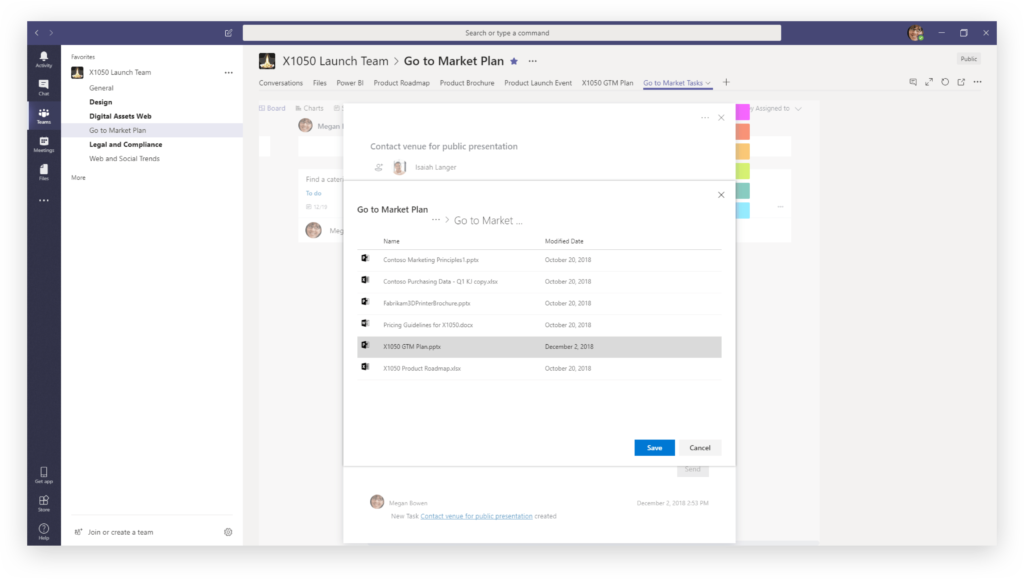This screenshot has width=1024, height=579.
Task: Open Product Launch Event tab
Action: (x=538, y=83)
